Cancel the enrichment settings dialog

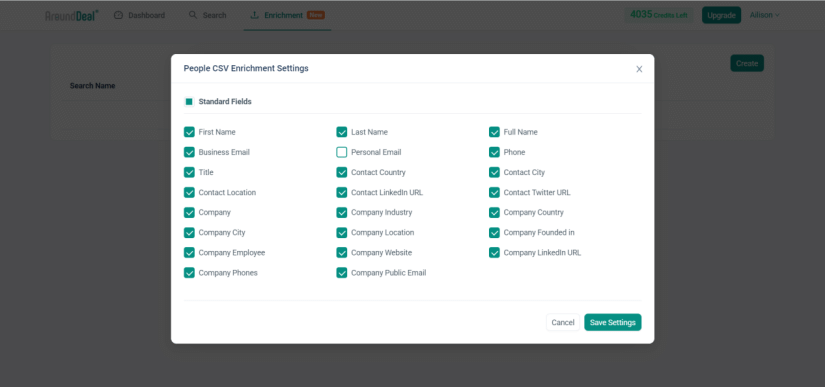pyautogui.click(x=562, y=322)
